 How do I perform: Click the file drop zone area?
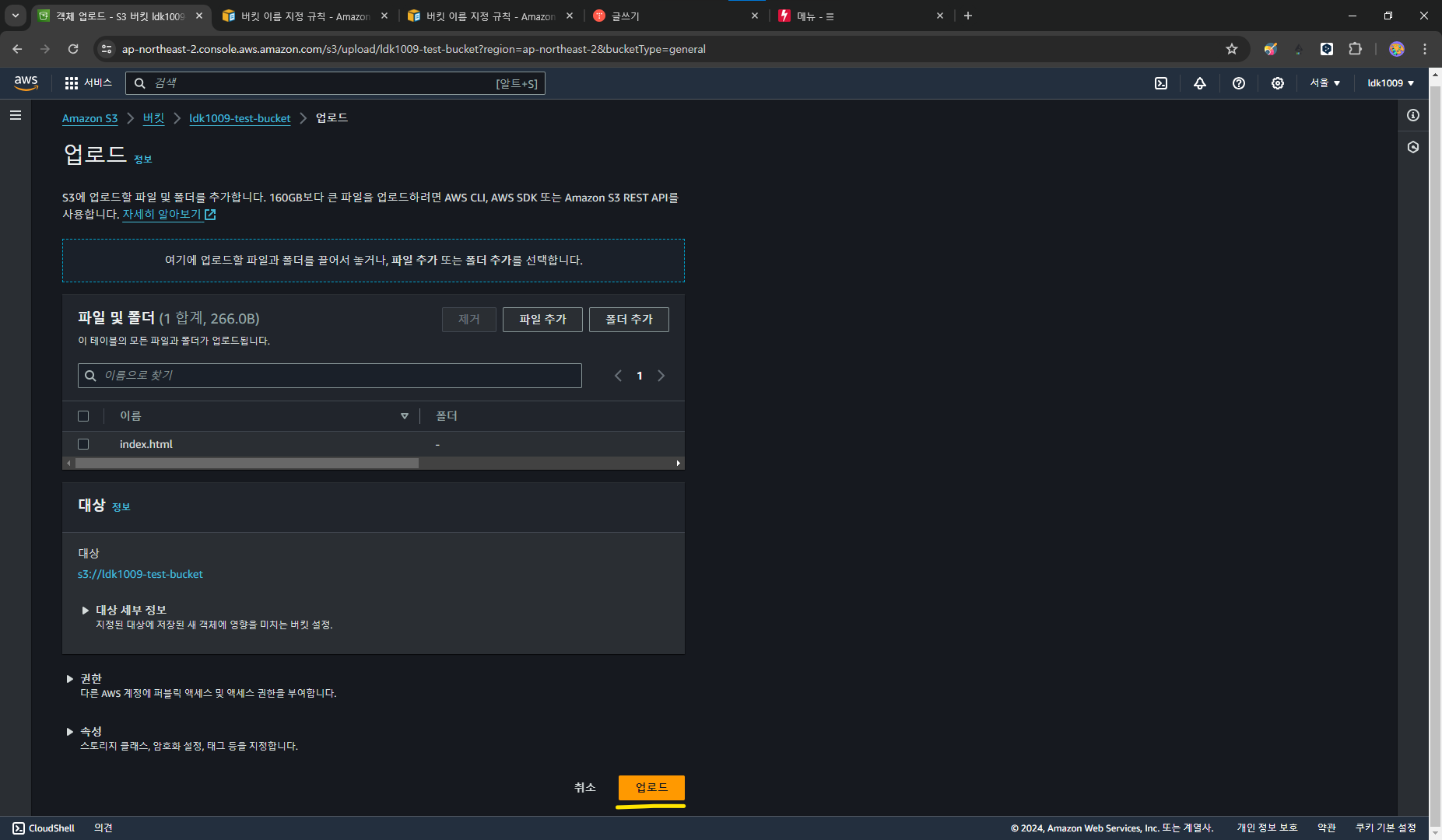[374, 261]
